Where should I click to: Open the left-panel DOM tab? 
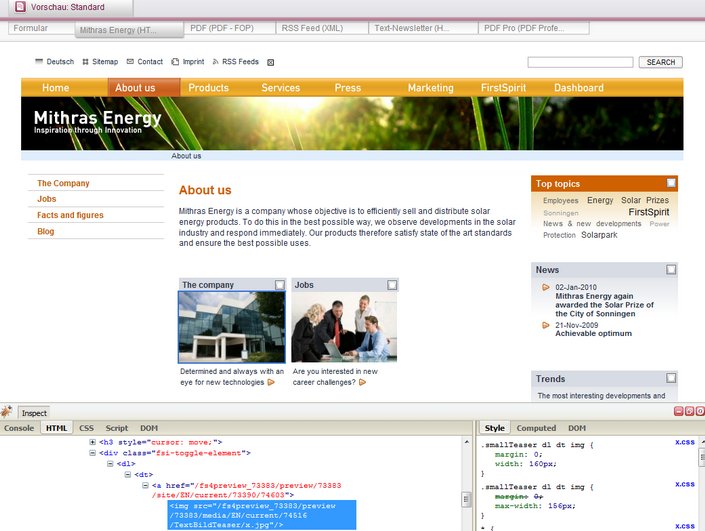(149, 428)
